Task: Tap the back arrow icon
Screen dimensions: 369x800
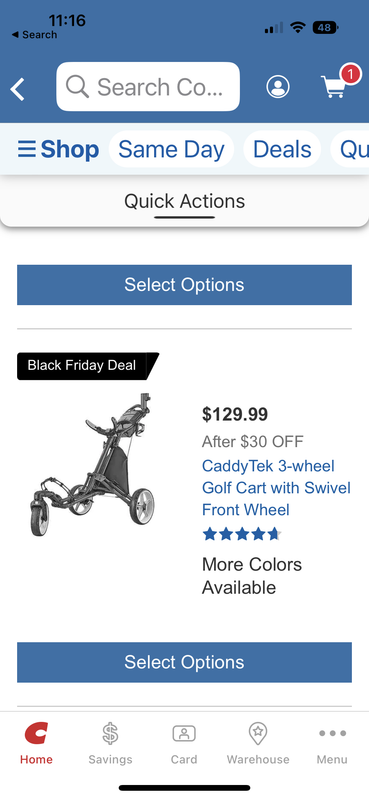Action: [x=17, y=89]
